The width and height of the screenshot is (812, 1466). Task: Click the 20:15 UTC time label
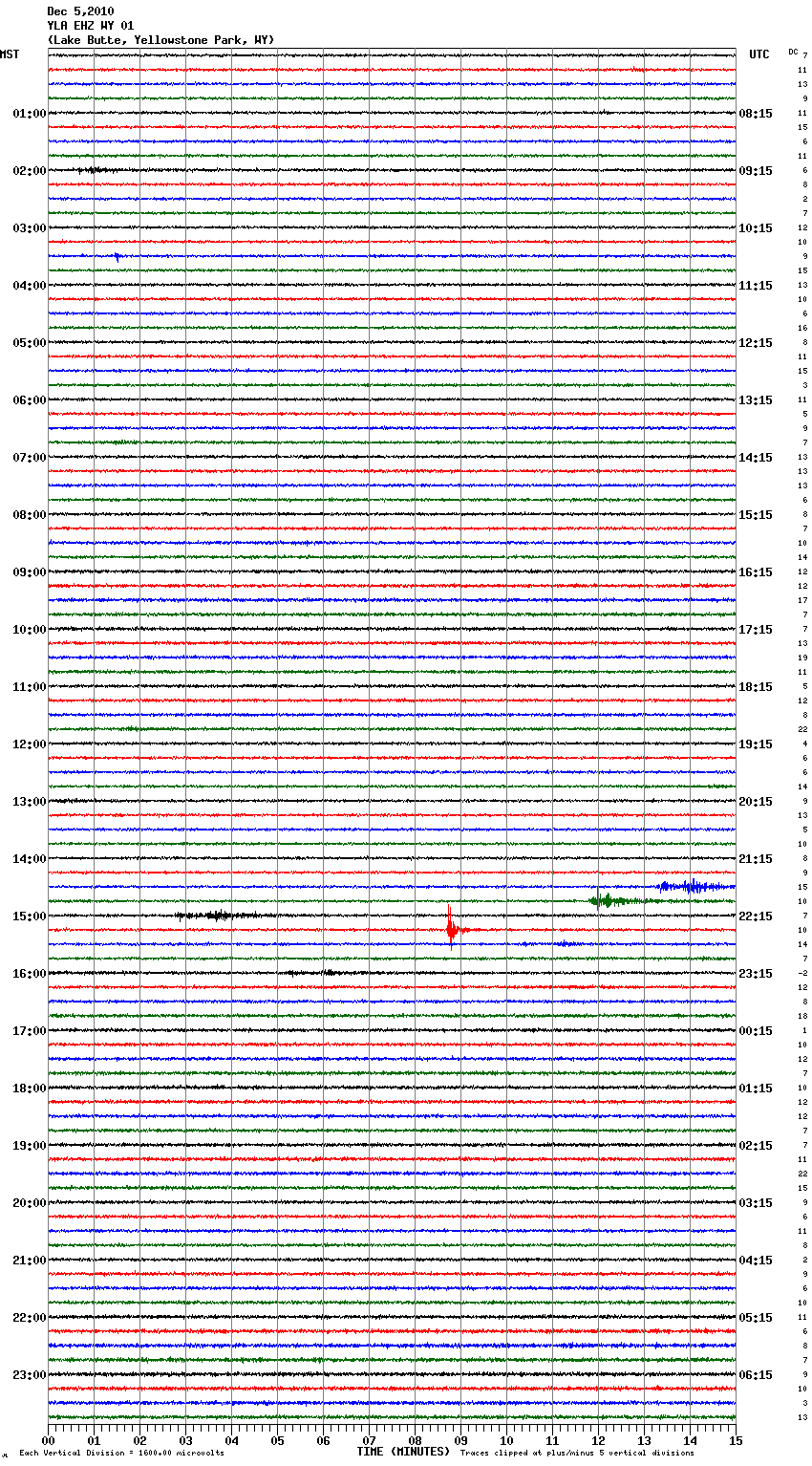click(756, 802)
